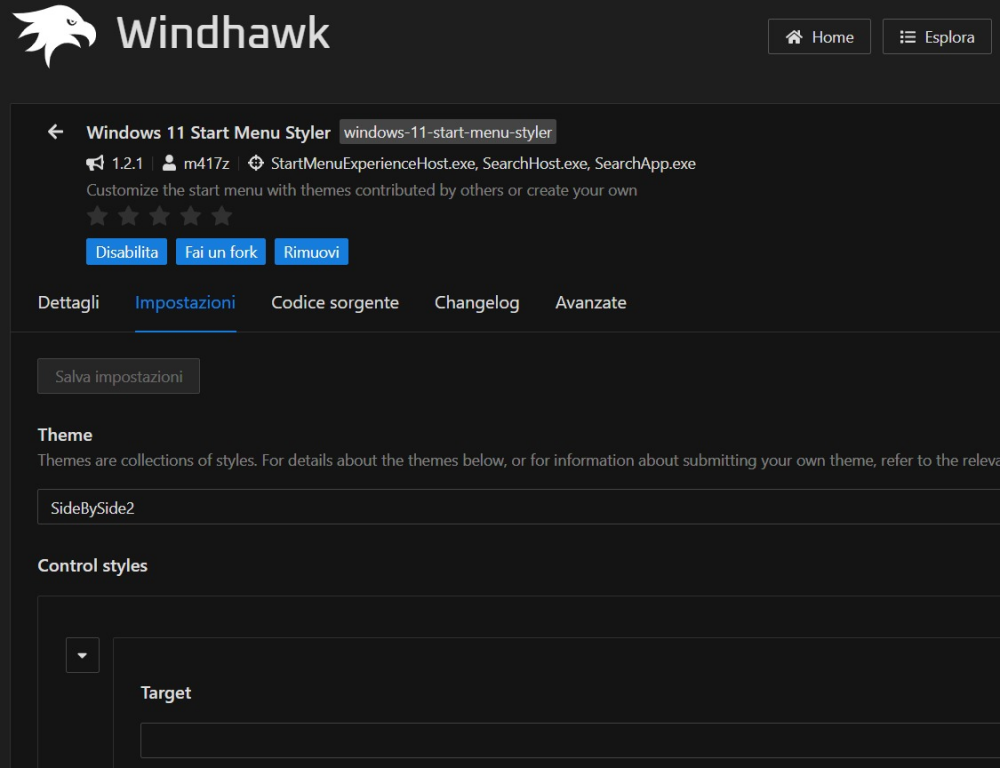The width and height of the screenshot is (1000, 768).
Task: Rate the mod five stars
Action: pyautogui.click(x=222, y=216)
